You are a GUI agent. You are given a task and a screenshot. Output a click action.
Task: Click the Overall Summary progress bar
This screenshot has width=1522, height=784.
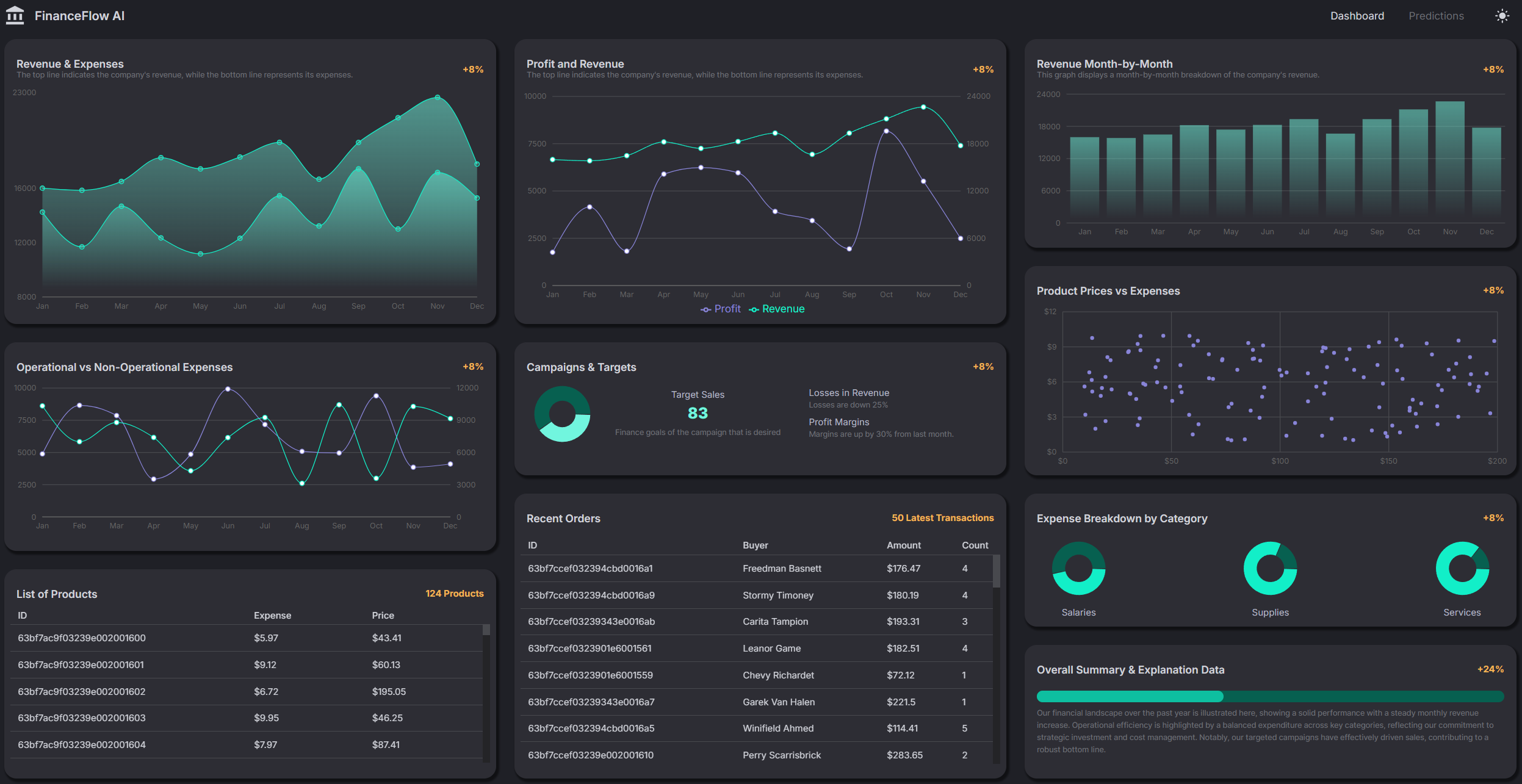[1270, 696]
